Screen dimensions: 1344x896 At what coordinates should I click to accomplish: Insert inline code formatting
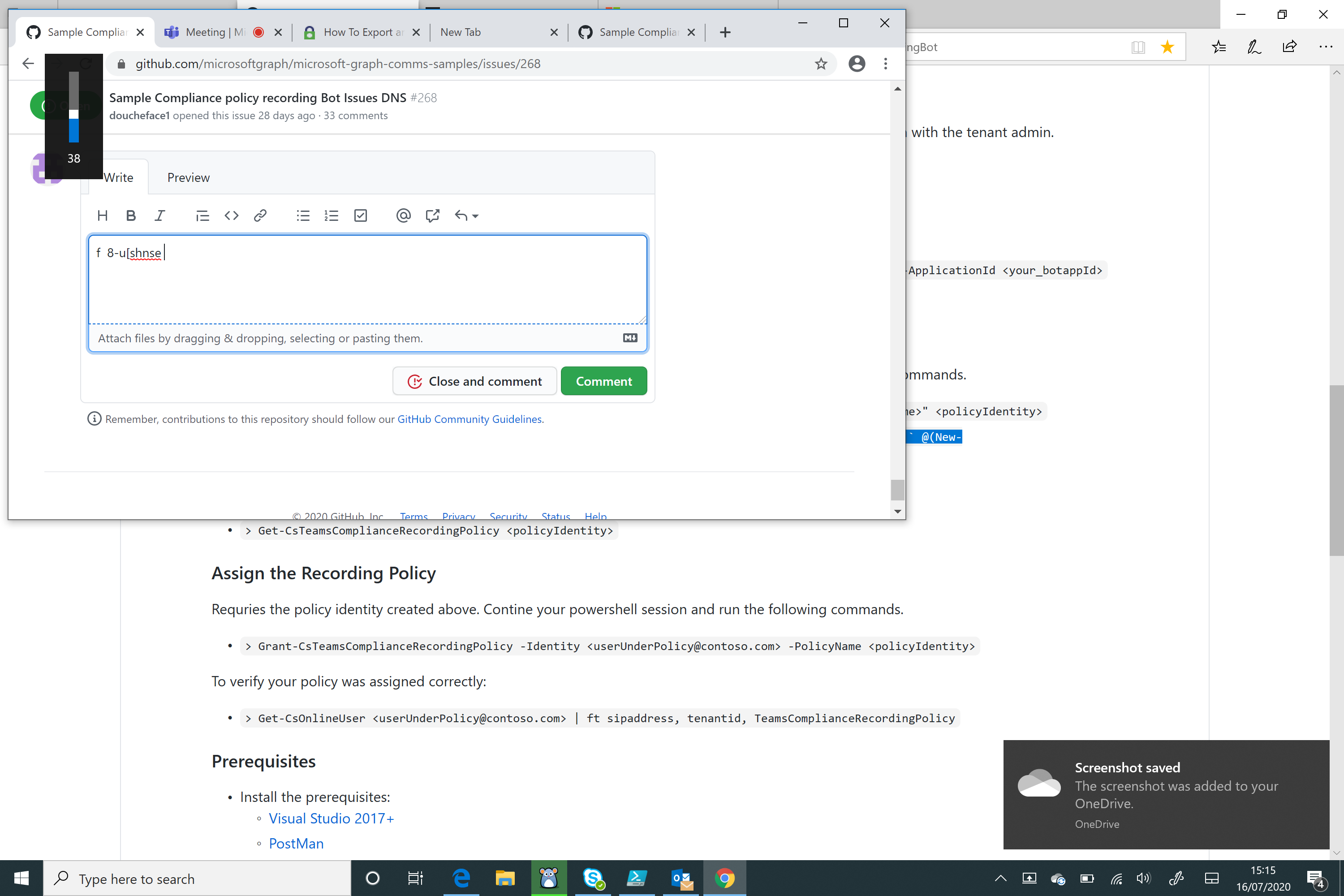(x=232, y=215)
